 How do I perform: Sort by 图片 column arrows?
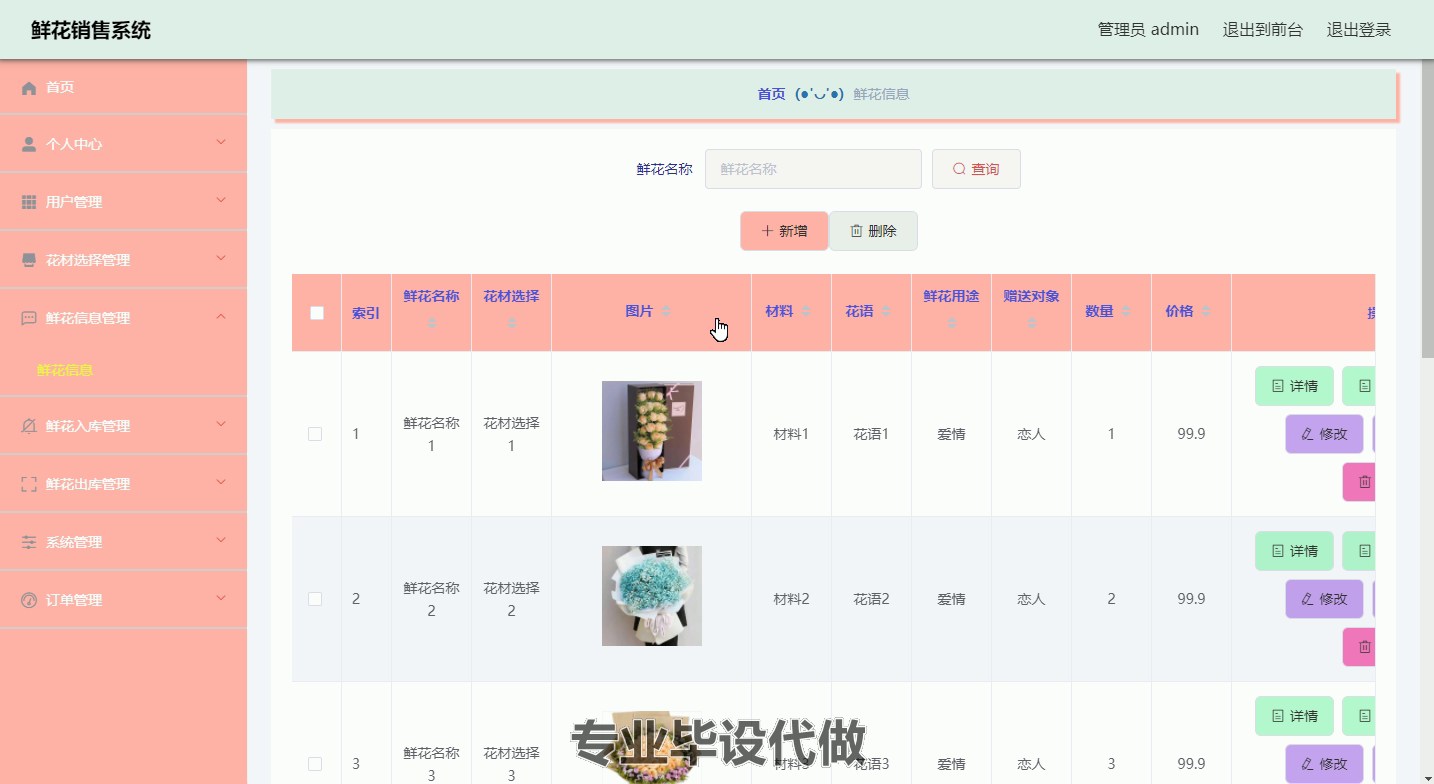pyautogui.click(x=666, y=312)
